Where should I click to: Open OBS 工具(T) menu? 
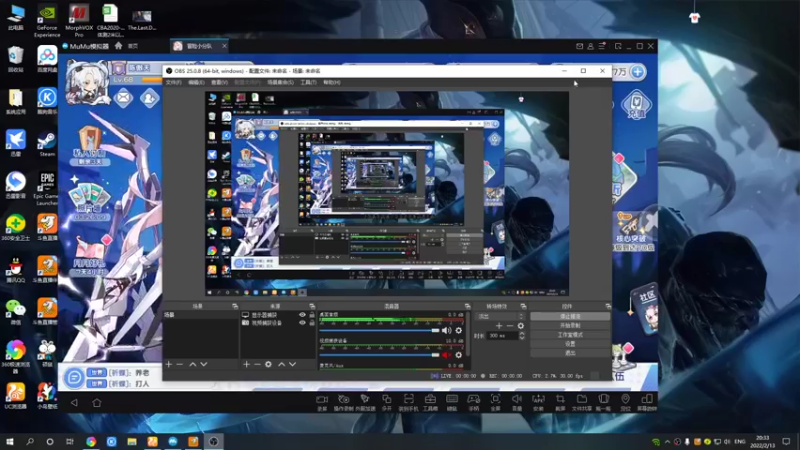pyautogui.click(x=308, y=82)
